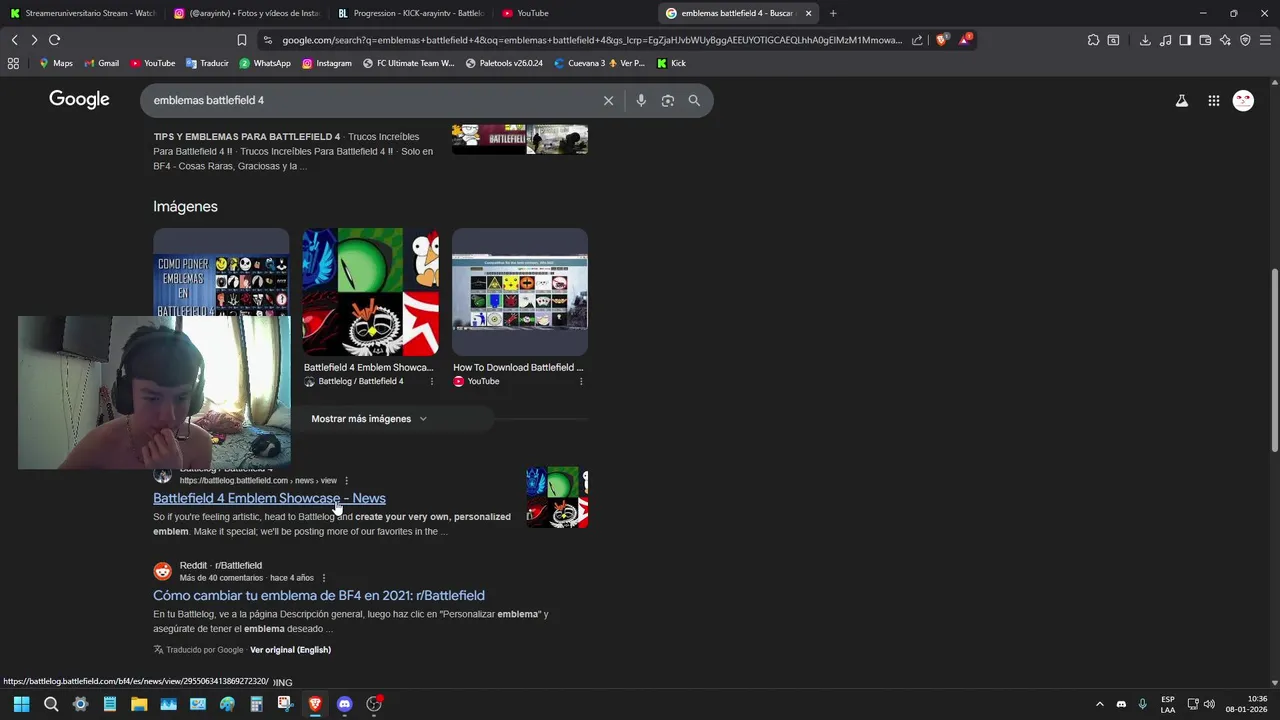Search by image with the Lens camera icon
1280x720 pixels.
pyautogui.click(x=668, y=100)
